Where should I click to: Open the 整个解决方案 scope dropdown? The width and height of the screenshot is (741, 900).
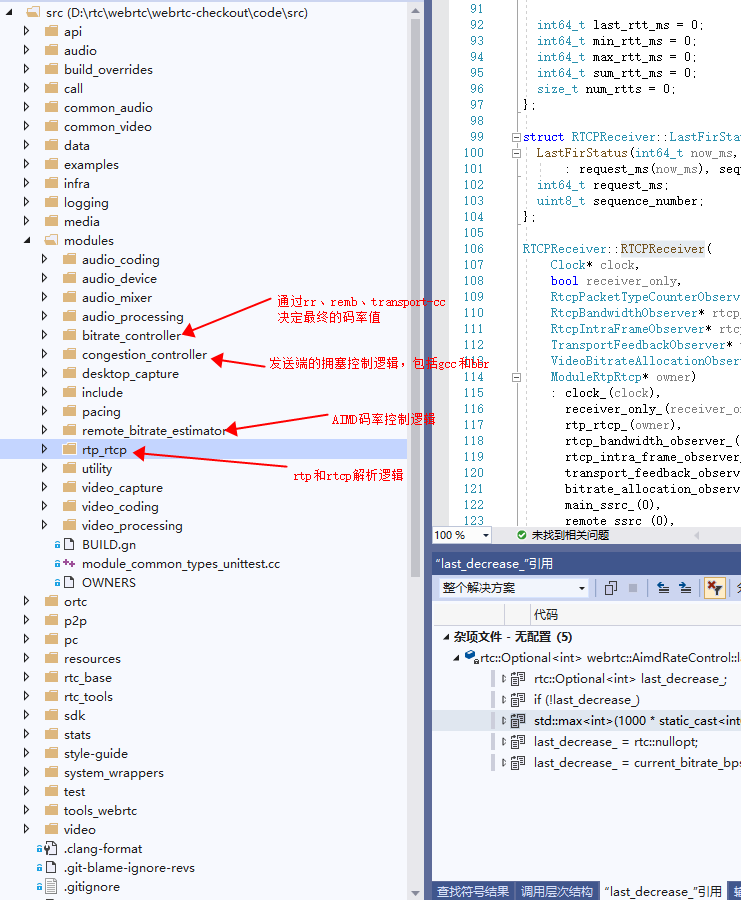513,588
